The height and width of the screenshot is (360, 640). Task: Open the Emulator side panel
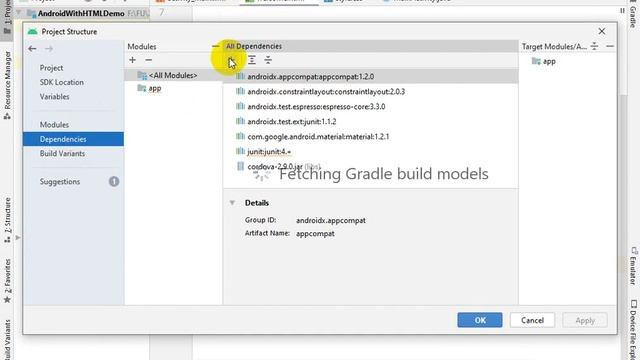(x=633, y=266)
